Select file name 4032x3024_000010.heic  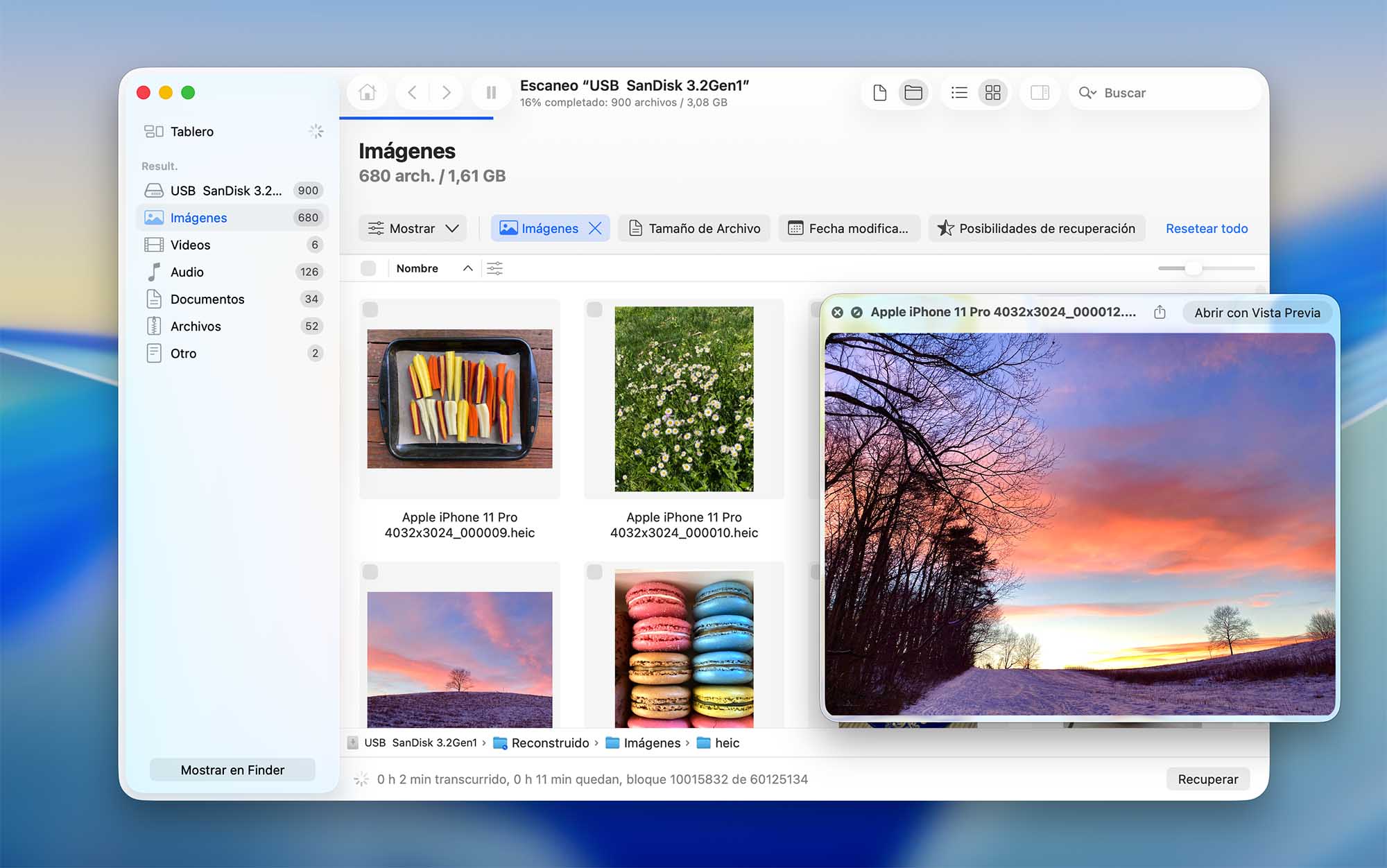(684, 525)
